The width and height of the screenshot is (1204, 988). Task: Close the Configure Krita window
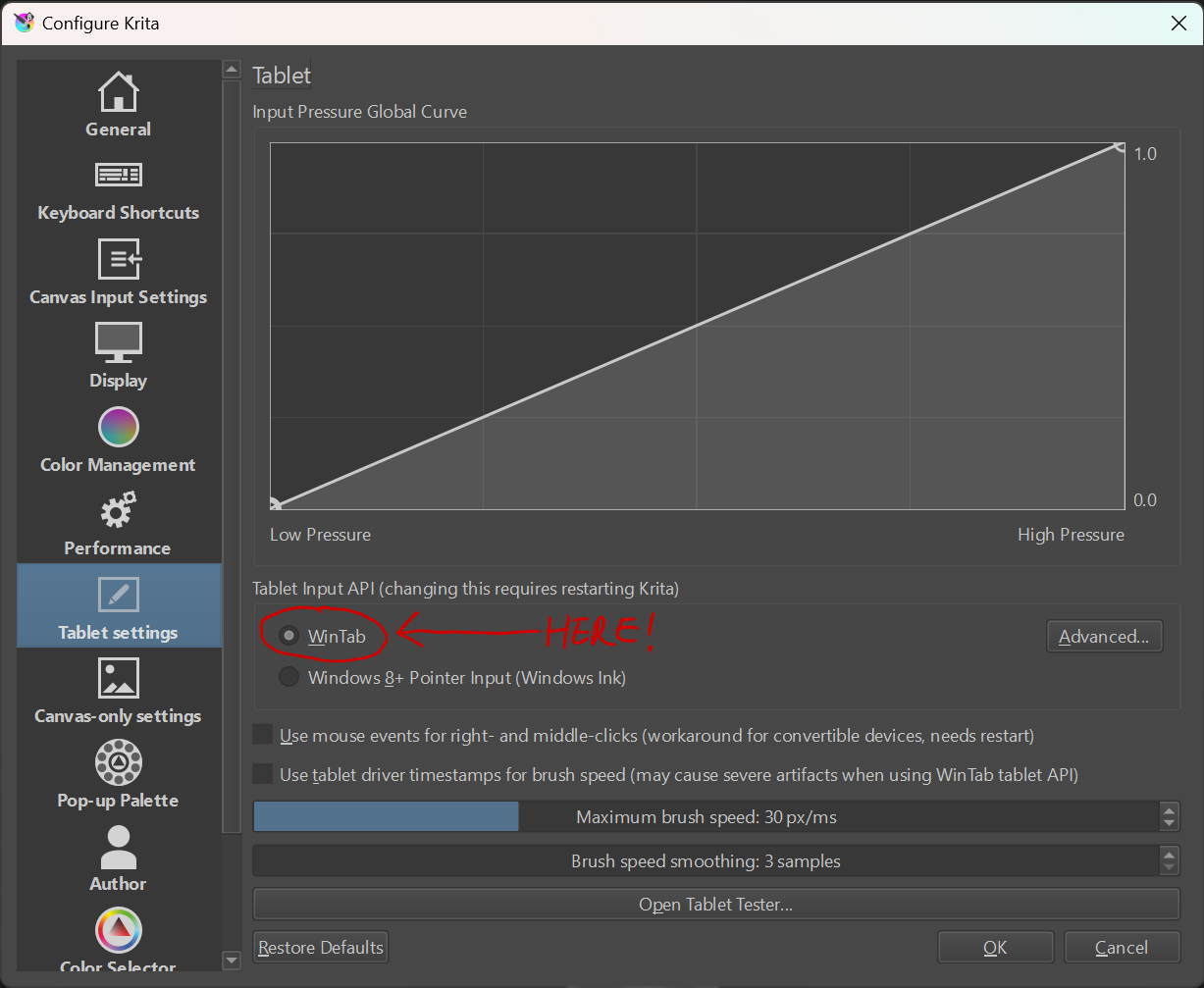coord(1179,23)
